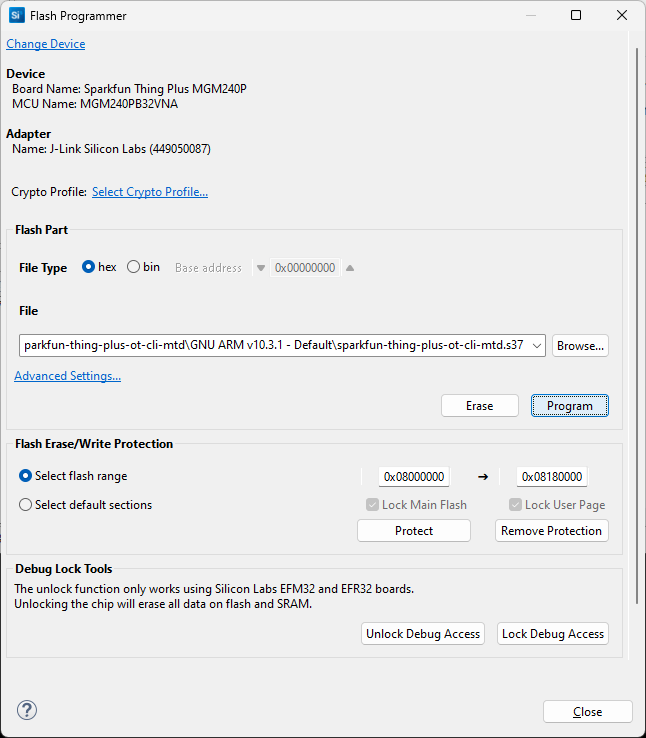Viewport: 646px width, 738px height.
Task: Click base address down arrow
Action: tap(261, 268)
